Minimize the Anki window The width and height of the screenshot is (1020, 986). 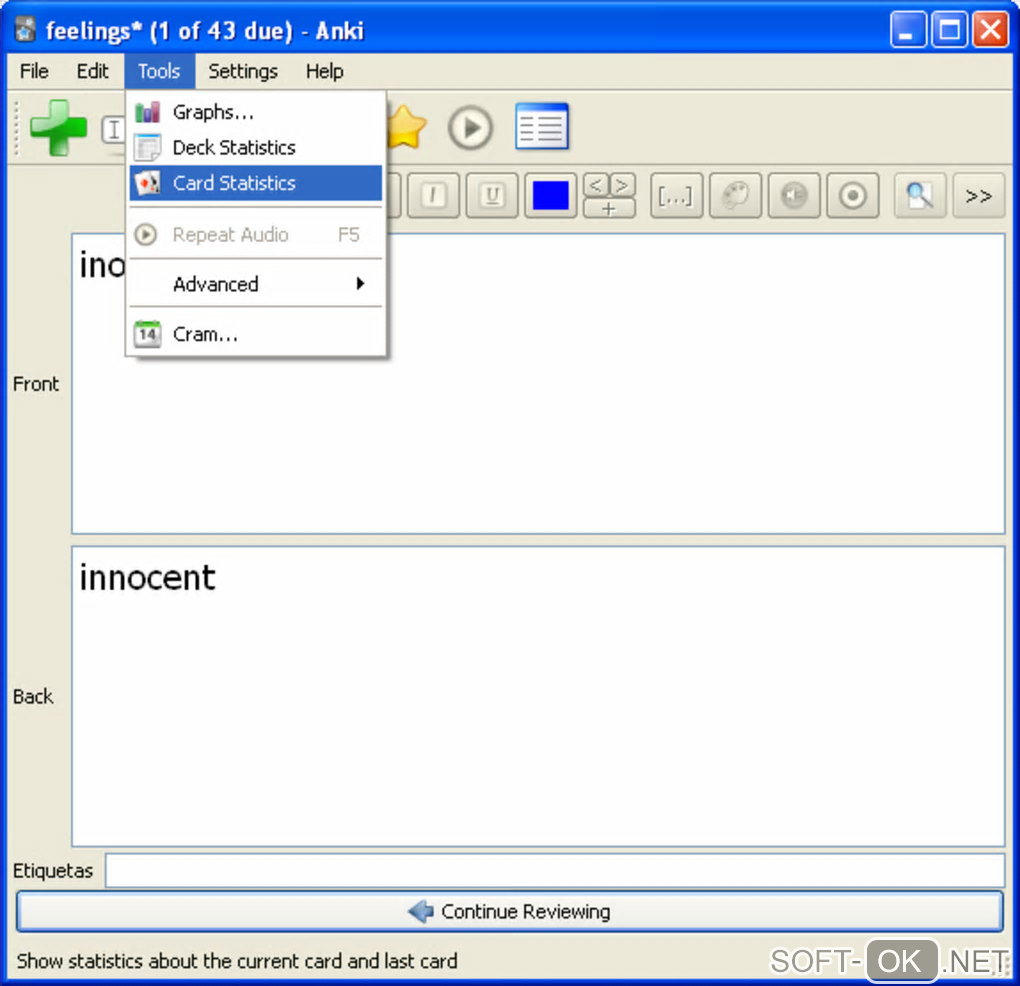pyautogui.click(x=908, y=30)
